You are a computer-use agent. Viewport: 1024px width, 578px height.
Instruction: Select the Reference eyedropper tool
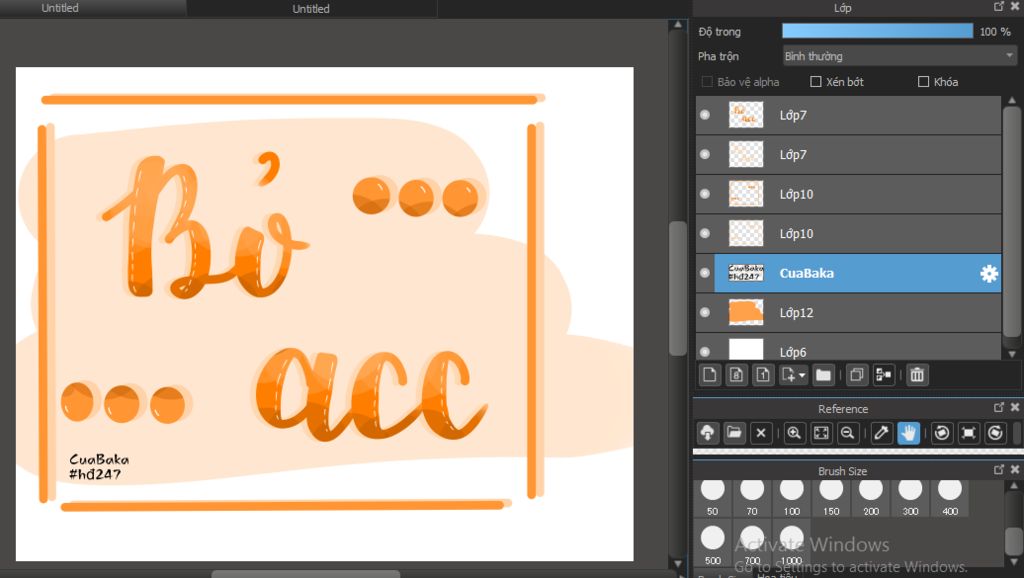point(881,433)
